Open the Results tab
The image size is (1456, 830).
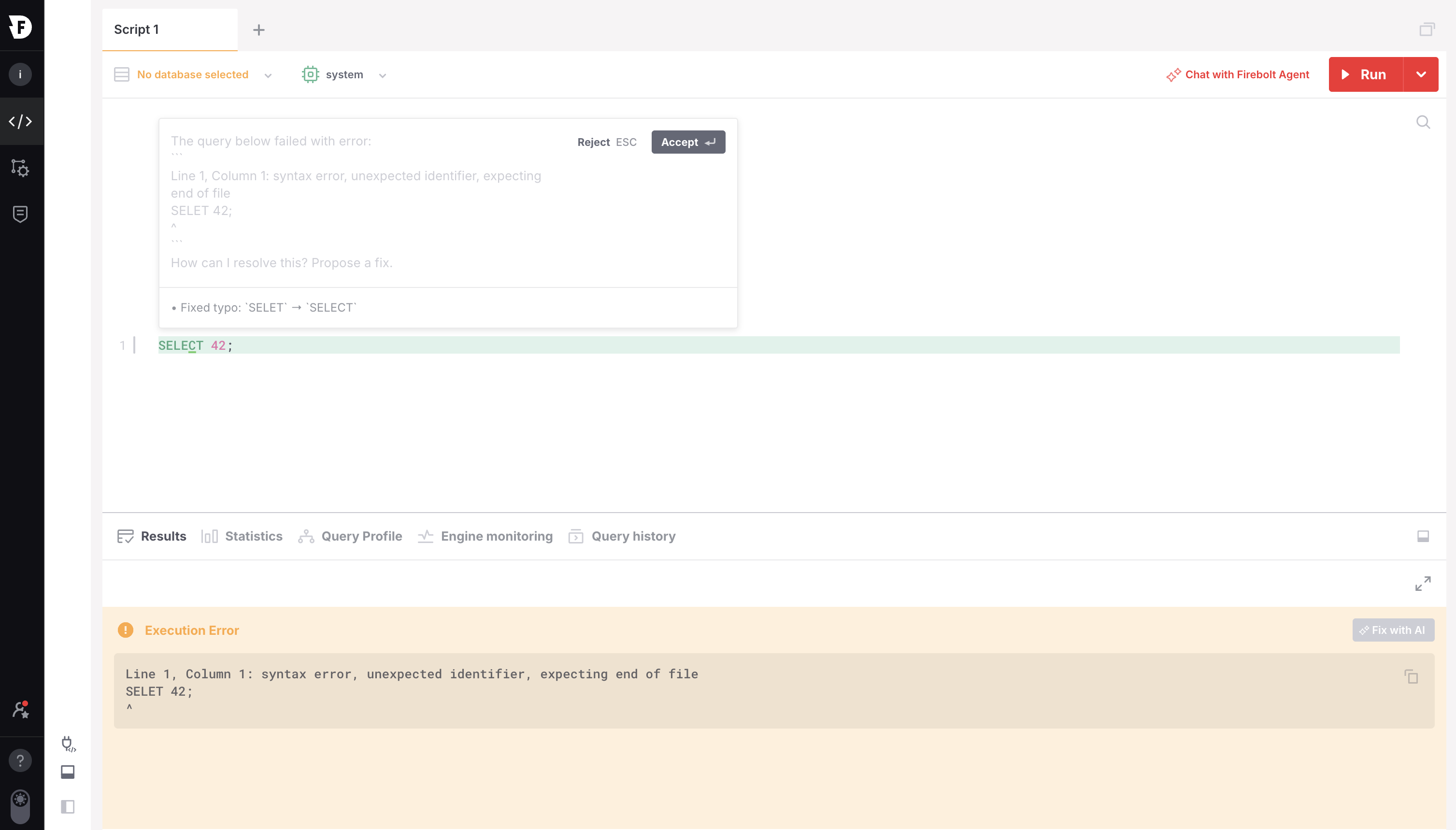tap(152, 536)
